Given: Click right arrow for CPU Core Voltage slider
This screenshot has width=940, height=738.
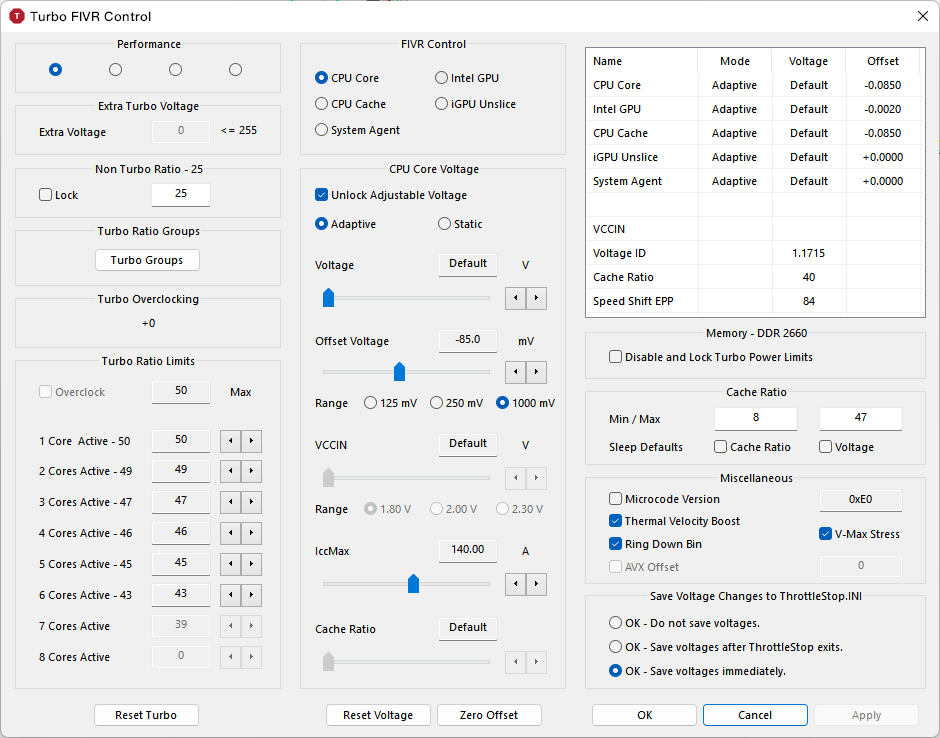Looking at the screenshot, I should 536,298.
